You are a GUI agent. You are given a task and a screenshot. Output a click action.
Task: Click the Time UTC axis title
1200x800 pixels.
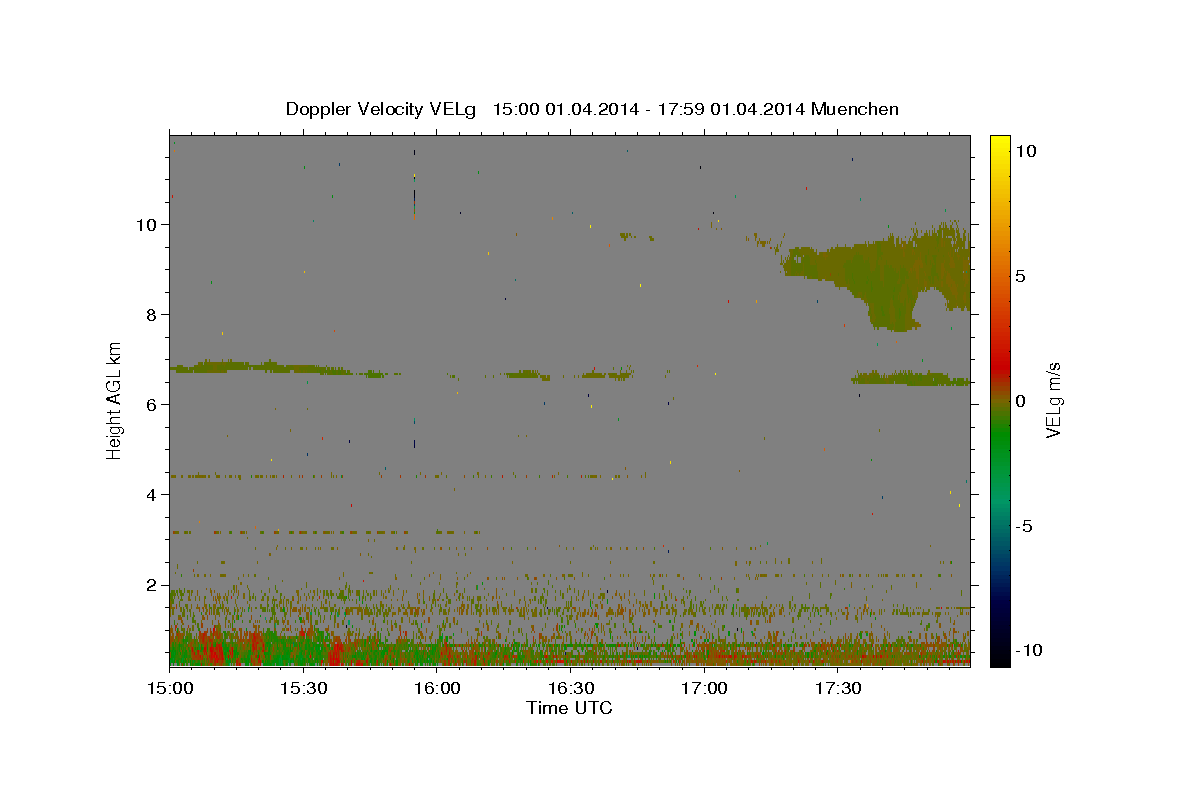pyautogui.click(x=569, y=708)
